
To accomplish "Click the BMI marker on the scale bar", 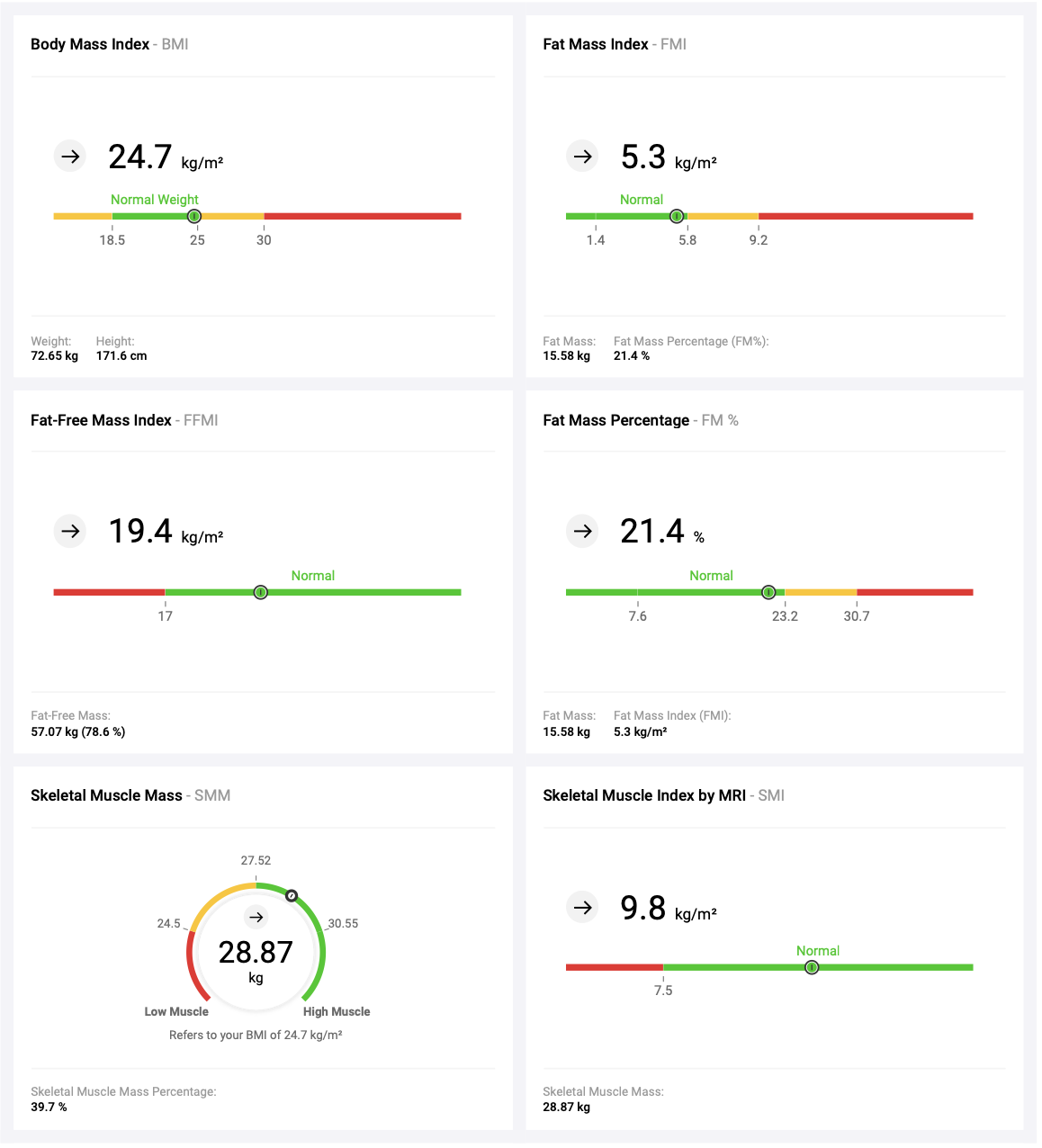I will (x=194, y=216).
